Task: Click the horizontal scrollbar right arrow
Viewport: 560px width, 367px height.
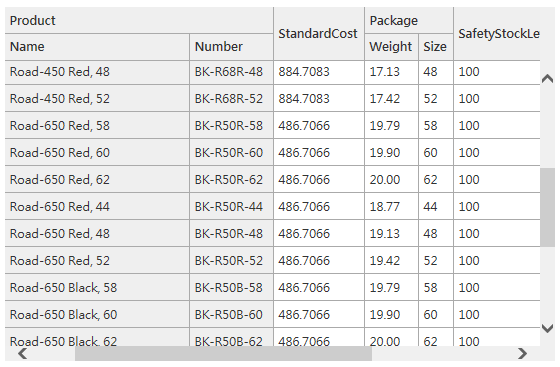Action: click(x=522, y=353)
